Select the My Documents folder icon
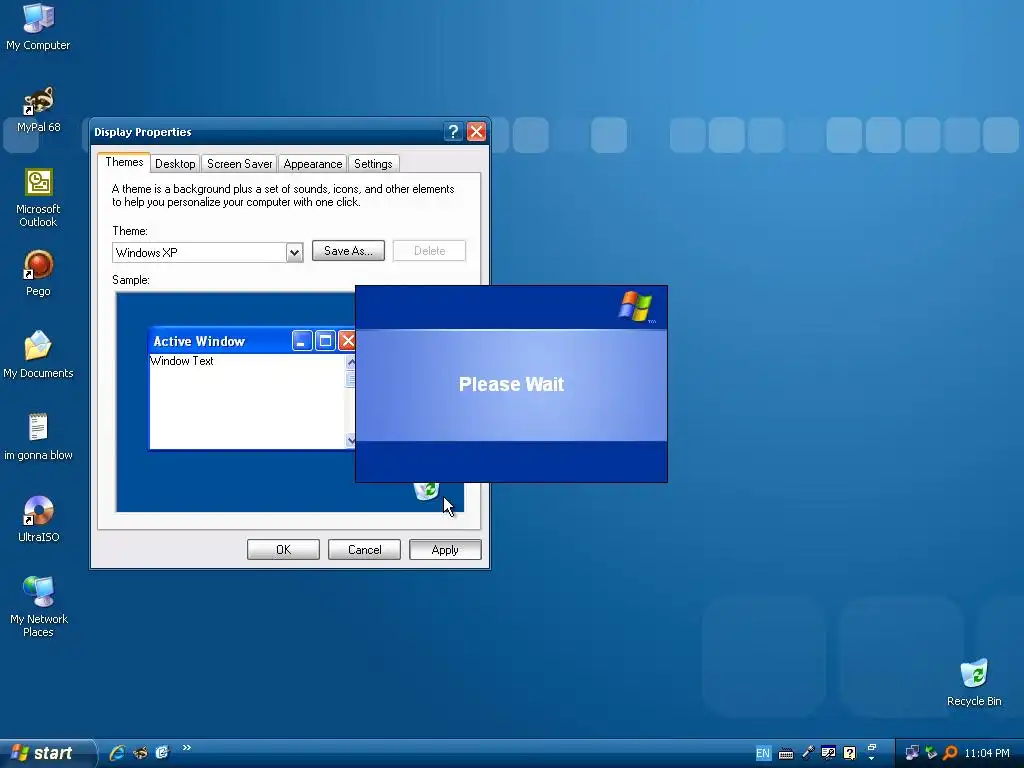Image resolution: width=1024 pixels, height=768 pixels. coord(38,355)
